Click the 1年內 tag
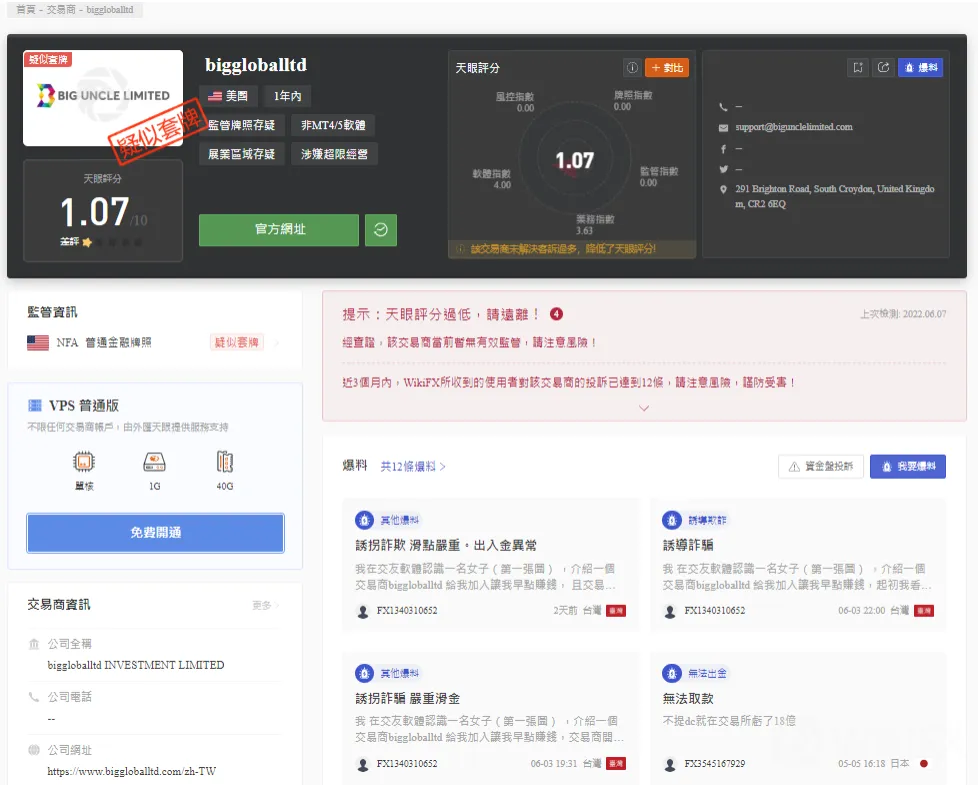Viewport: 978px width, 785px height. [x=287, y=96]
